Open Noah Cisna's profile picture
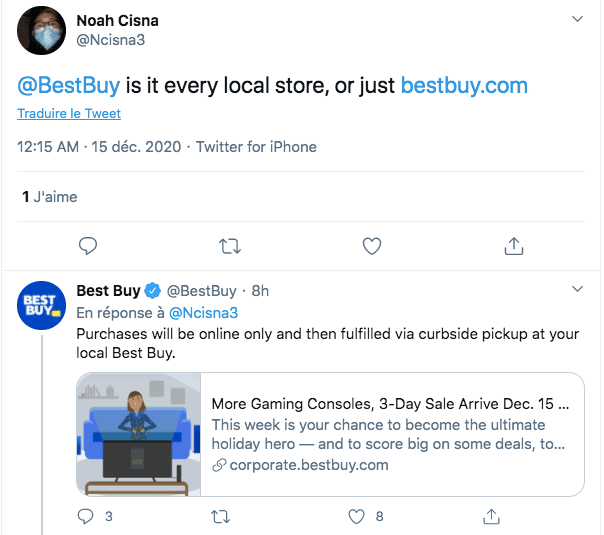Viewport: 604px width, 535px height. pyautogui.click(x=42, y=30)
